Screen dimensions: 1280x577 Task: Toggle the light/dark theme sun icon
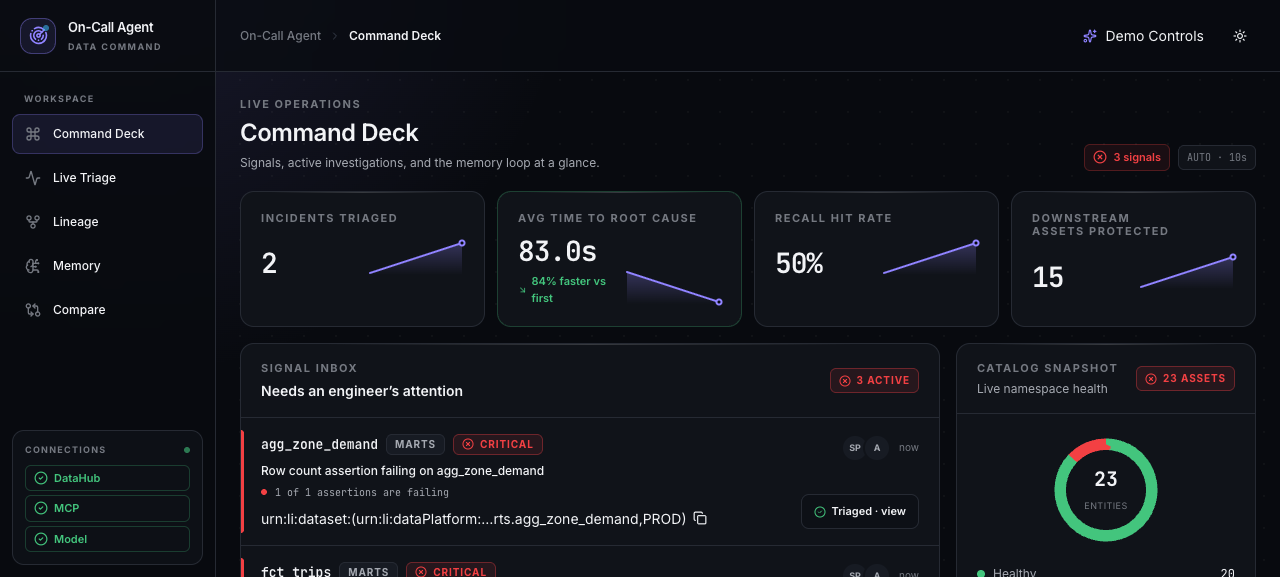tap(1240, 36)
